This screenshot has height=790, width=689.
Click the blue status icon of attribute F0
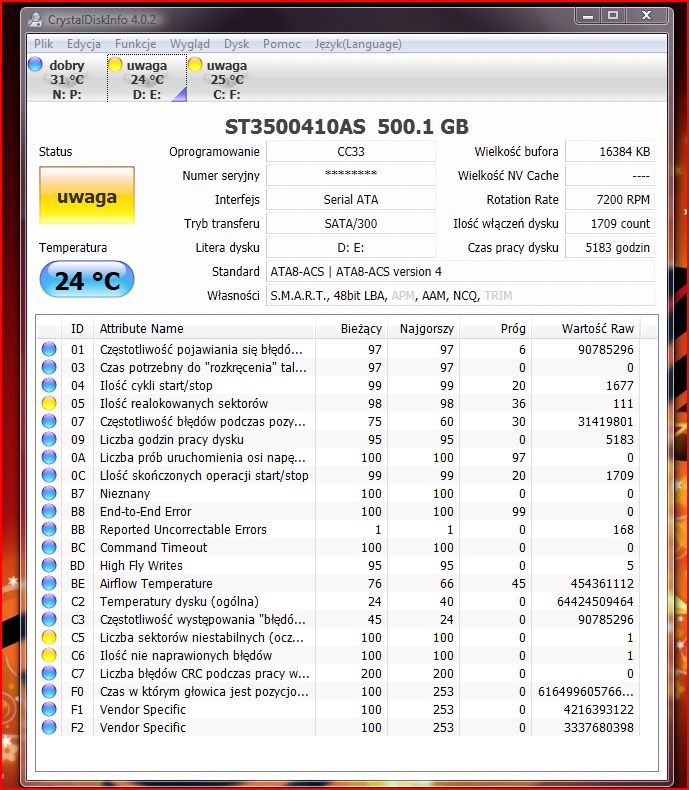pyautogui.click(x=49, y=691)
